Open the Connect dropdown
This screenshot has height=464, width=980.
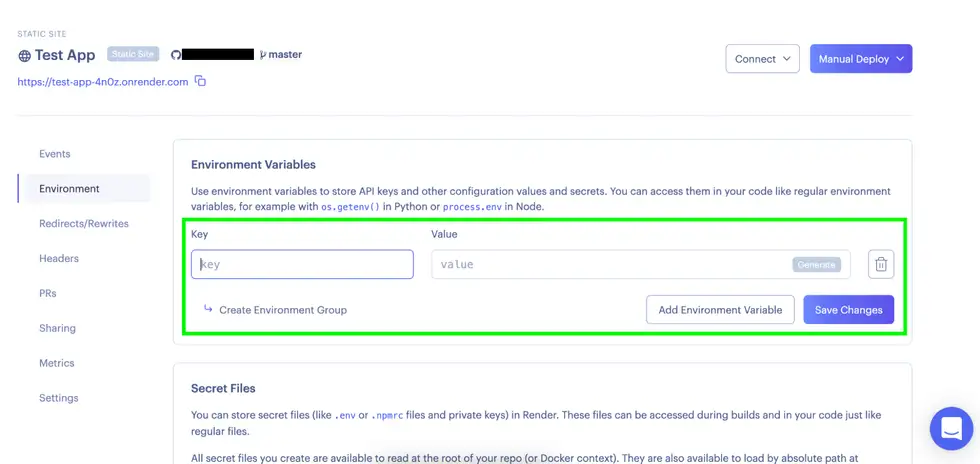762,59
